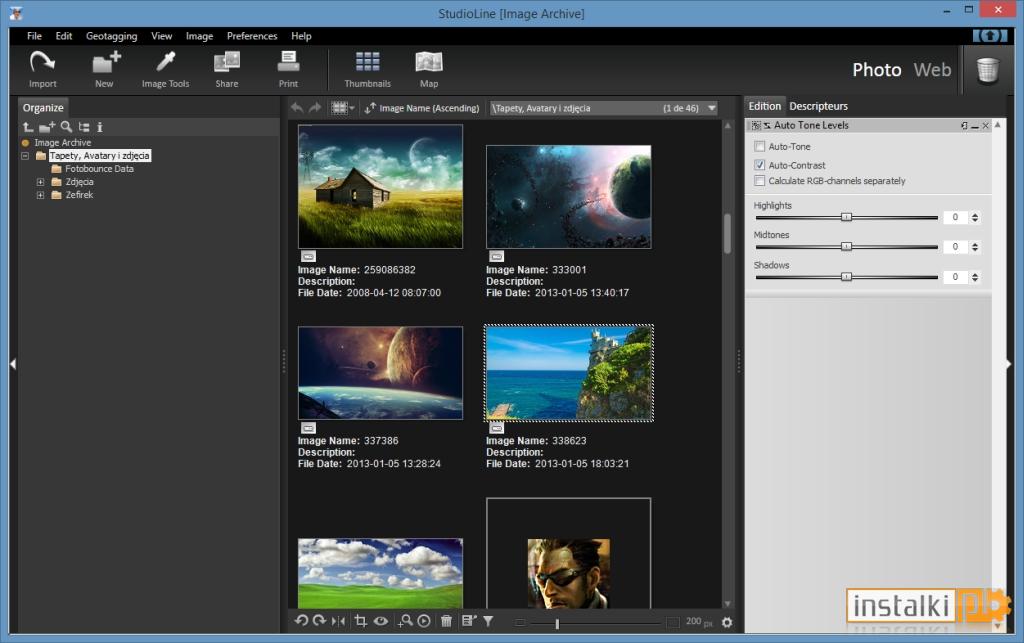Viewport: 1024px width, 643px height.
Task: Click the folder tree view icon
Action: (84, 127)
